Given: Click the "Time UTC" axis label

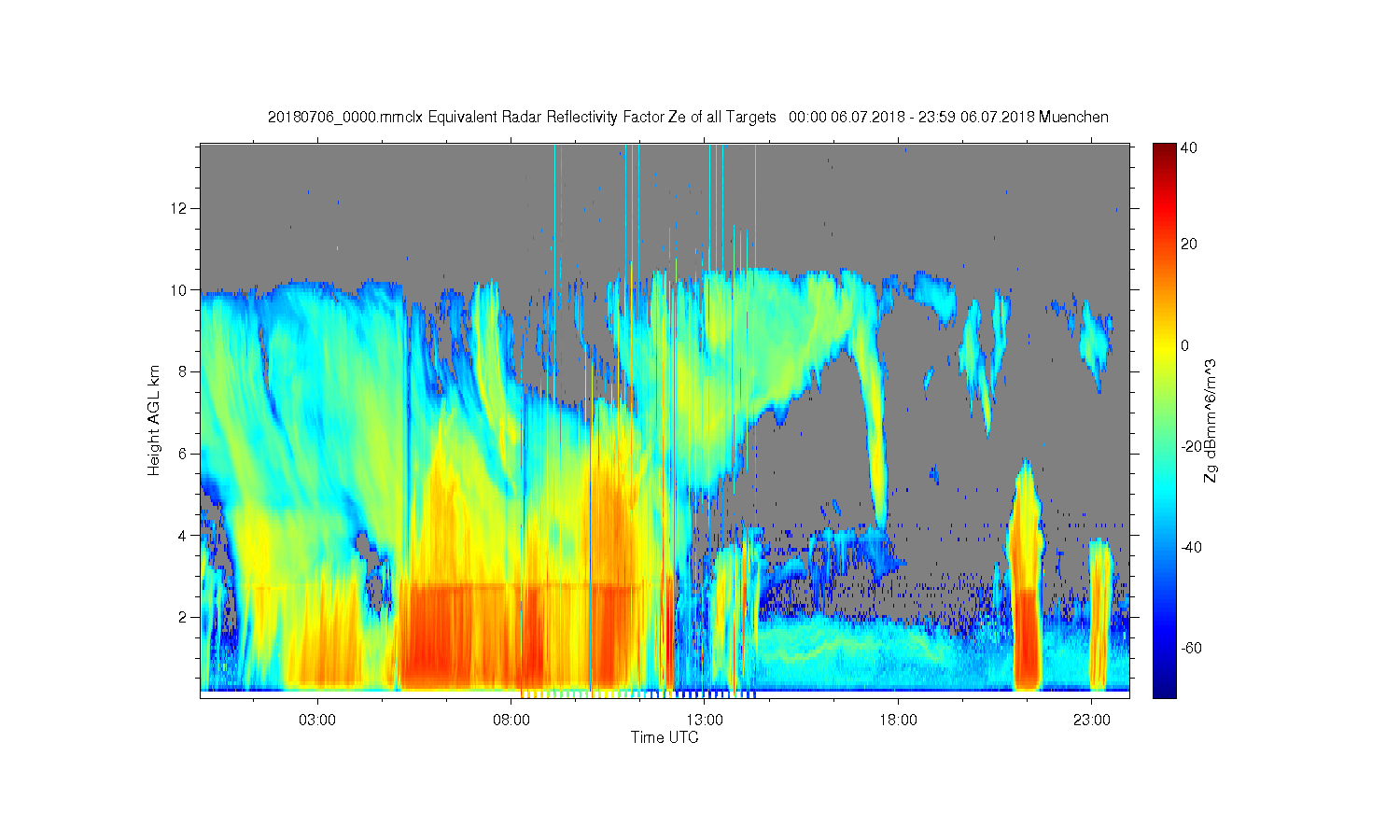Looking at the screenshot, I should (665, 737).
